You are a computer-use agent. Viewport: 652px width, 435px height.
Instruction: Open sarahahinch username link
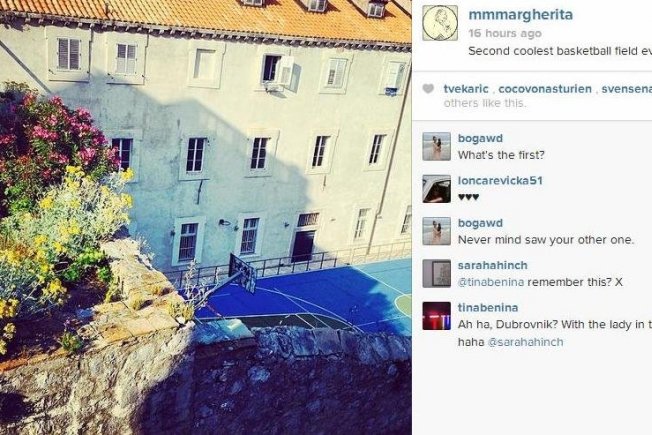492,265
